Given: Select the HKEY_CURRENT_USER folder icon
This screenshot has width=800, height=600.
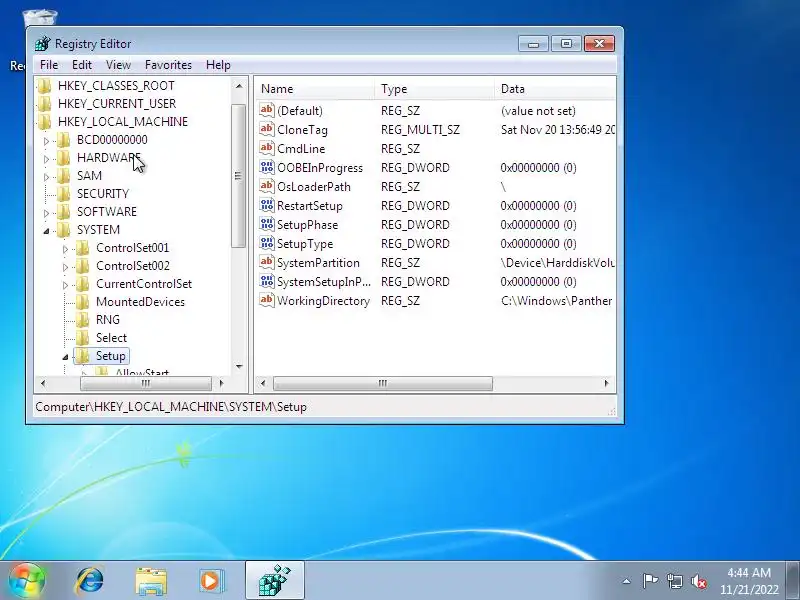Looking at the screenshot, I should (x=44, y=104).
